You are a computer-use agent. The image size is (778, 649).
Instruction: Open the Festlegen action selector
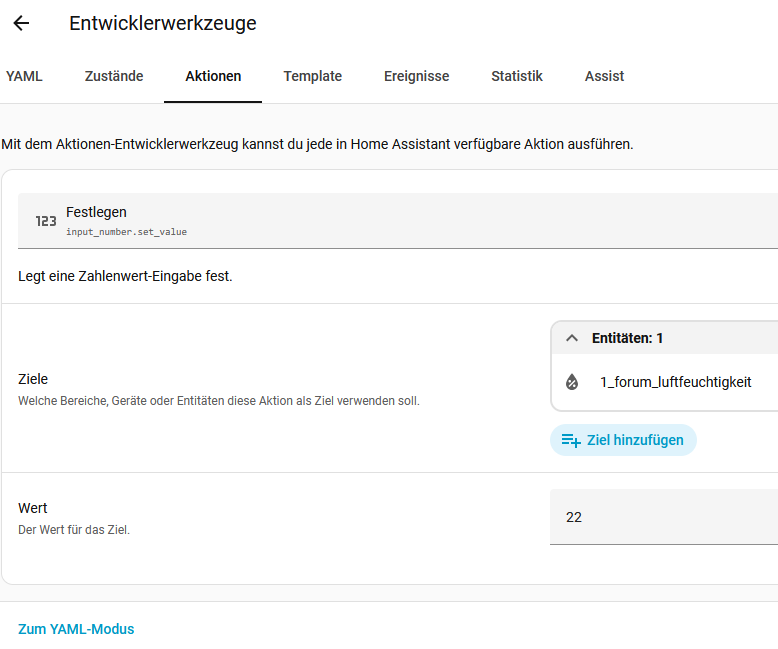coord(398,221)
